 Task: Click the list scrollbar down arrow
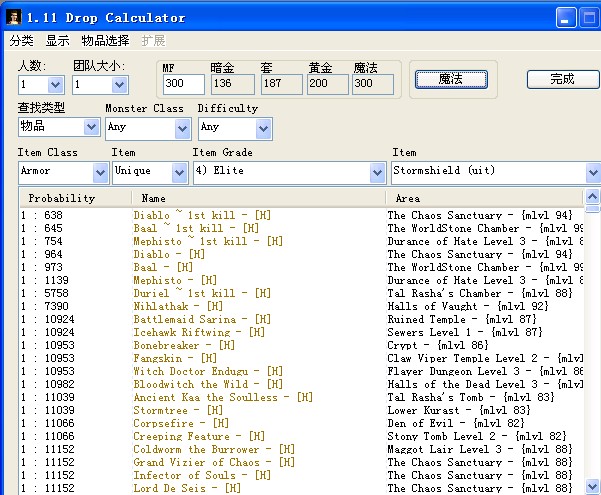click(592, 487)
